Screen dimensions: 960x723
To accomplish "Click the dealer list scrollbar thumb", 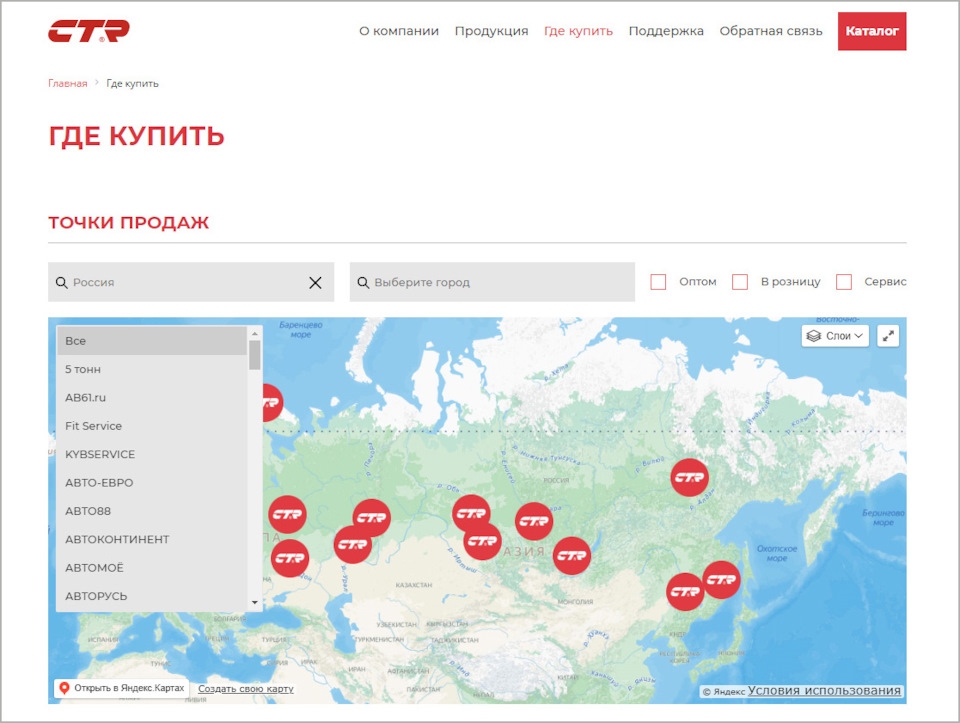I will pyautogui.click(x=255, y=355).
